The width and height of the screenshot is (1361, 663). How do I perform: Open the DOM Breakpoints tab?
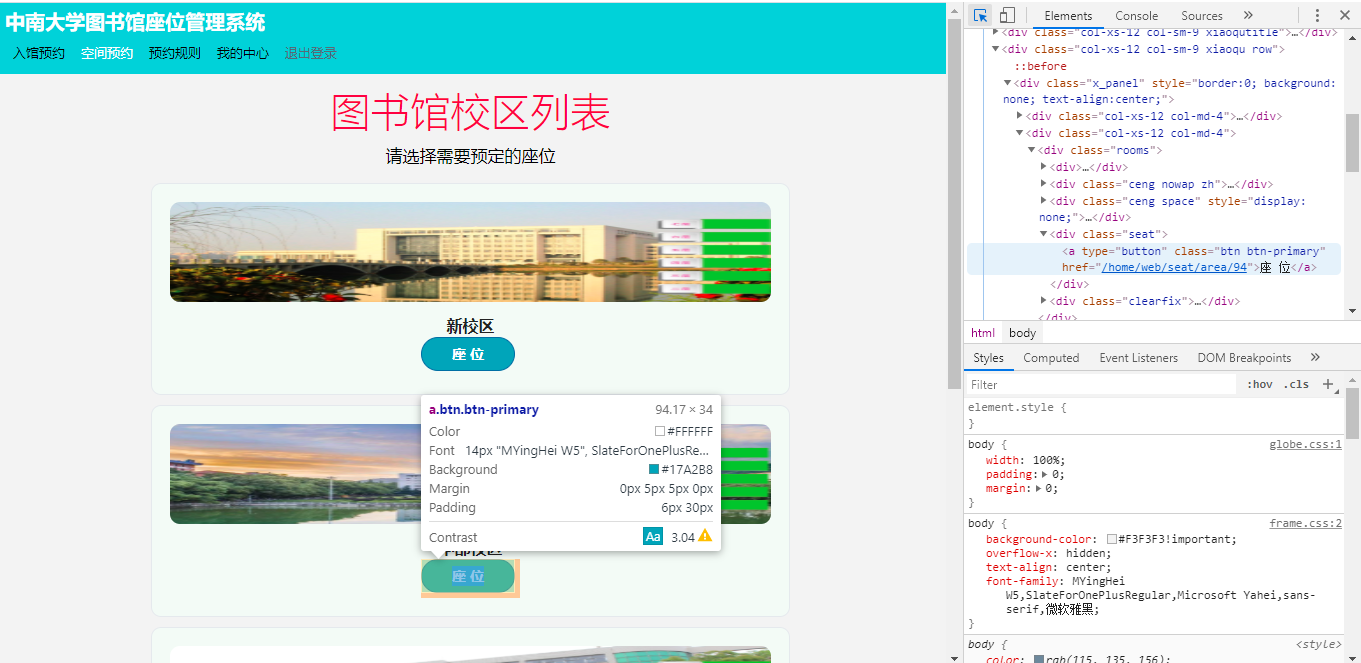point(1244,358)
